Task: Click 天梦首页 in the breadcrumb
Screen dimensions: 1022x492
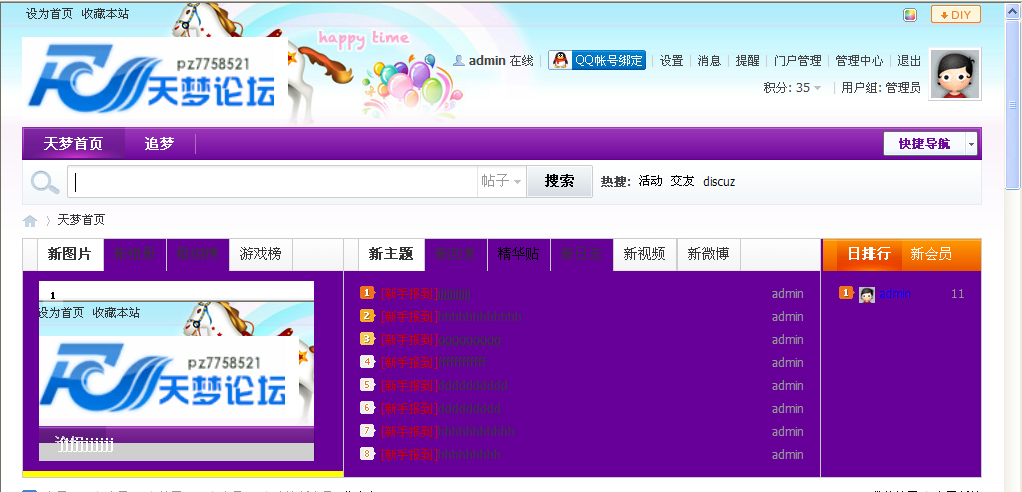Action: click(x=81, y=220)
